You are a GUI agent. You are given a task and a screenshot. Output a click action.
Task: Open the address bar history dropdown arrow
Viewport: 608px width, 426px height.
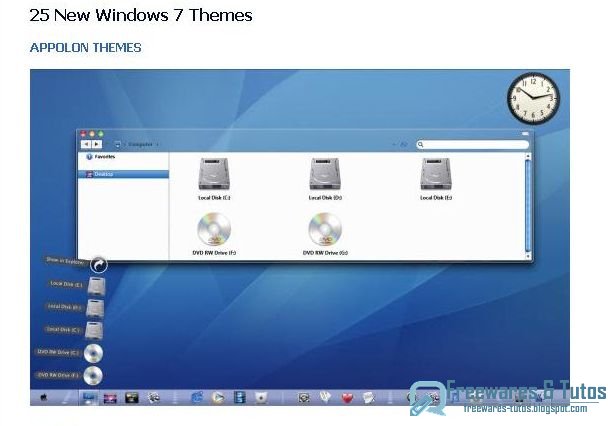394,145
